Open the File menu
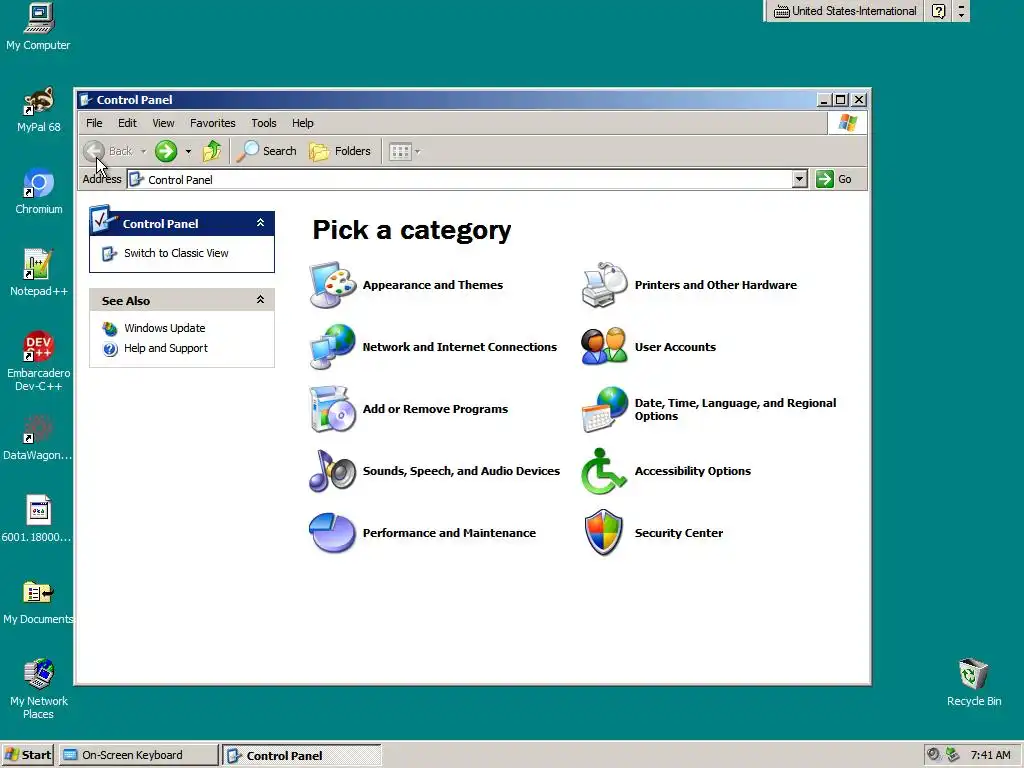1024x768 pixels. pyautogui.click(x=94, y=123)
